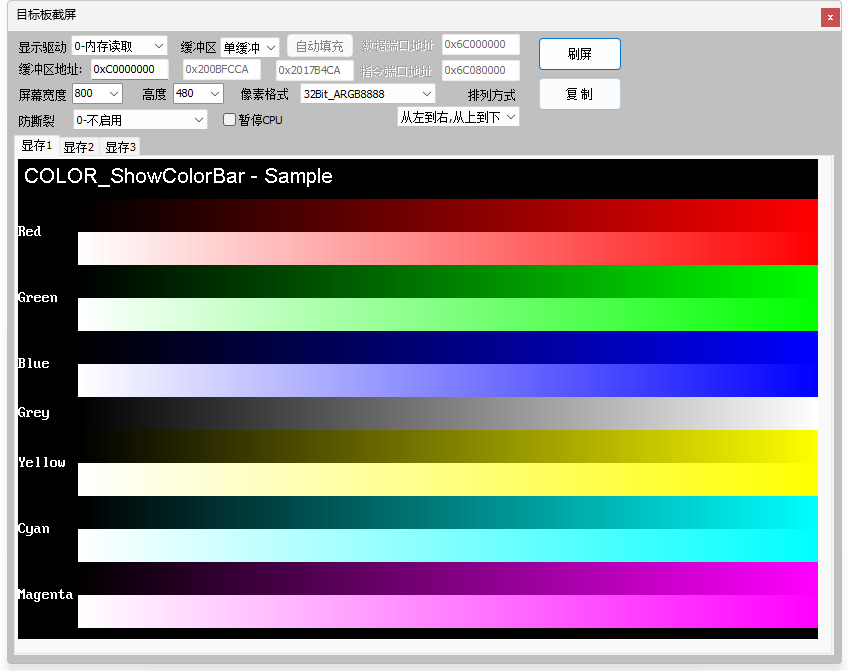The height and width of the screenshot is (671, 849).
Task: Open the 显示驱动 dropdown showing 0-内存读取
Action: (x=119, y=47)
